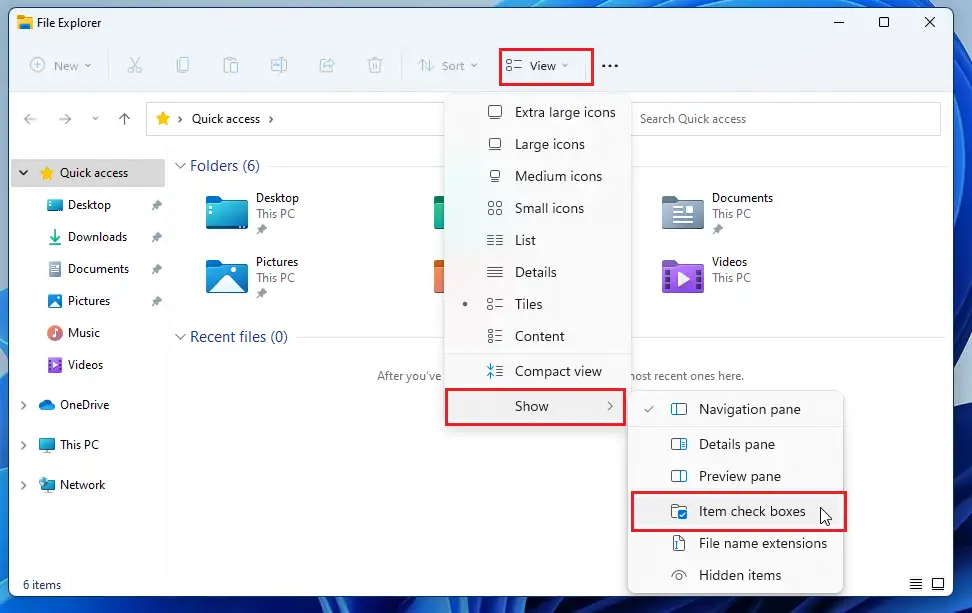
Task: Toggle Hidden items visibility
Action: pos(735,575)
